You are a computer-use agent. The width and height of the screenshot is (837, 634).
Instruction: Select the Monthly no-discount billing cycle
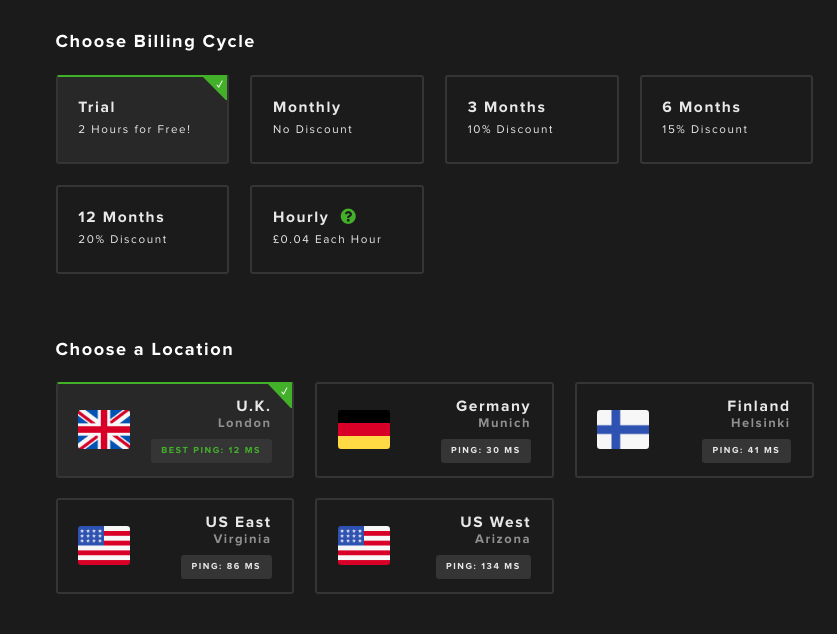[337, 120]
